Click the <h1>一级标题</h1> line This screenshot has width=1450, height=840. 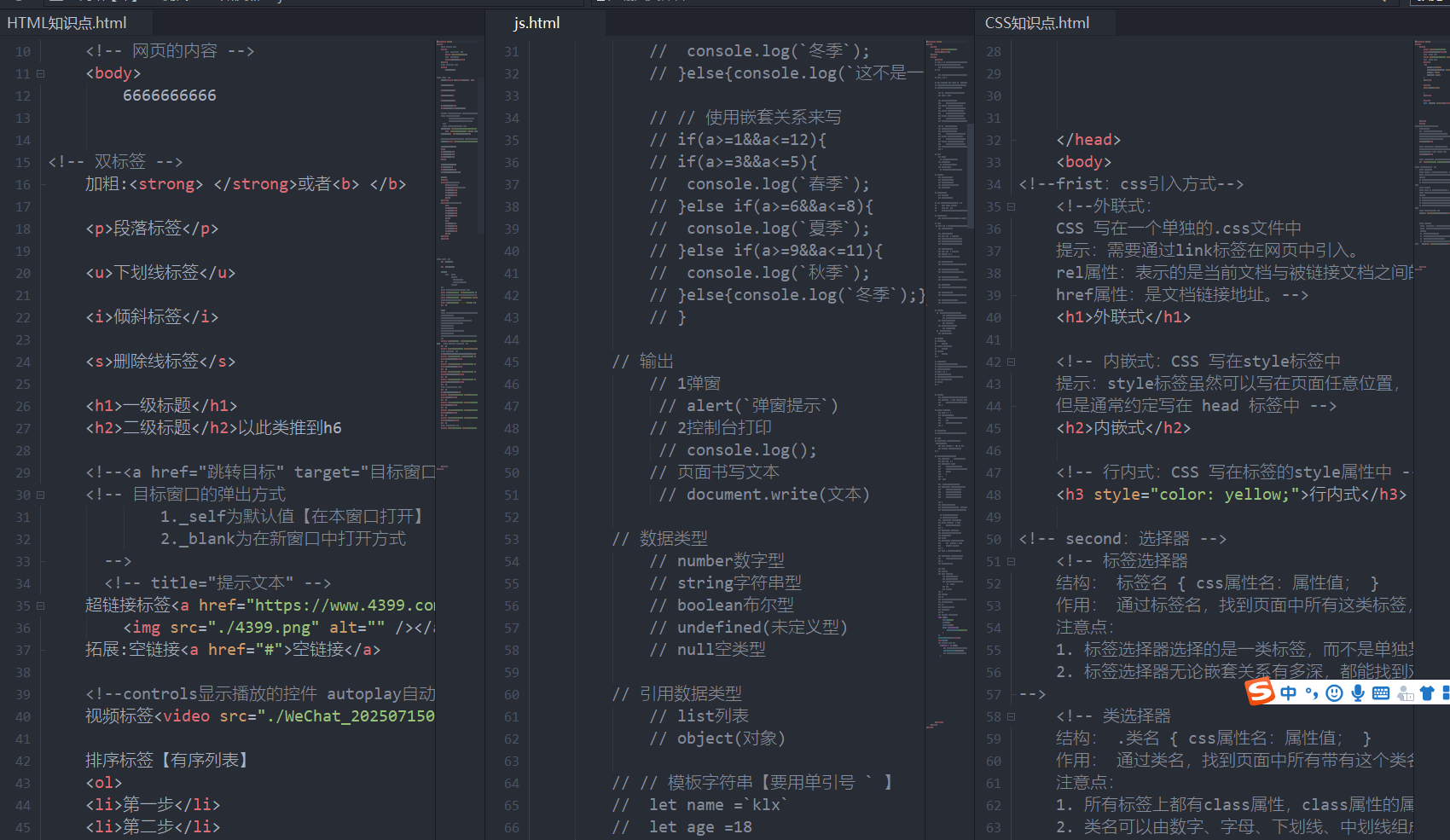[x=161, y=406]
